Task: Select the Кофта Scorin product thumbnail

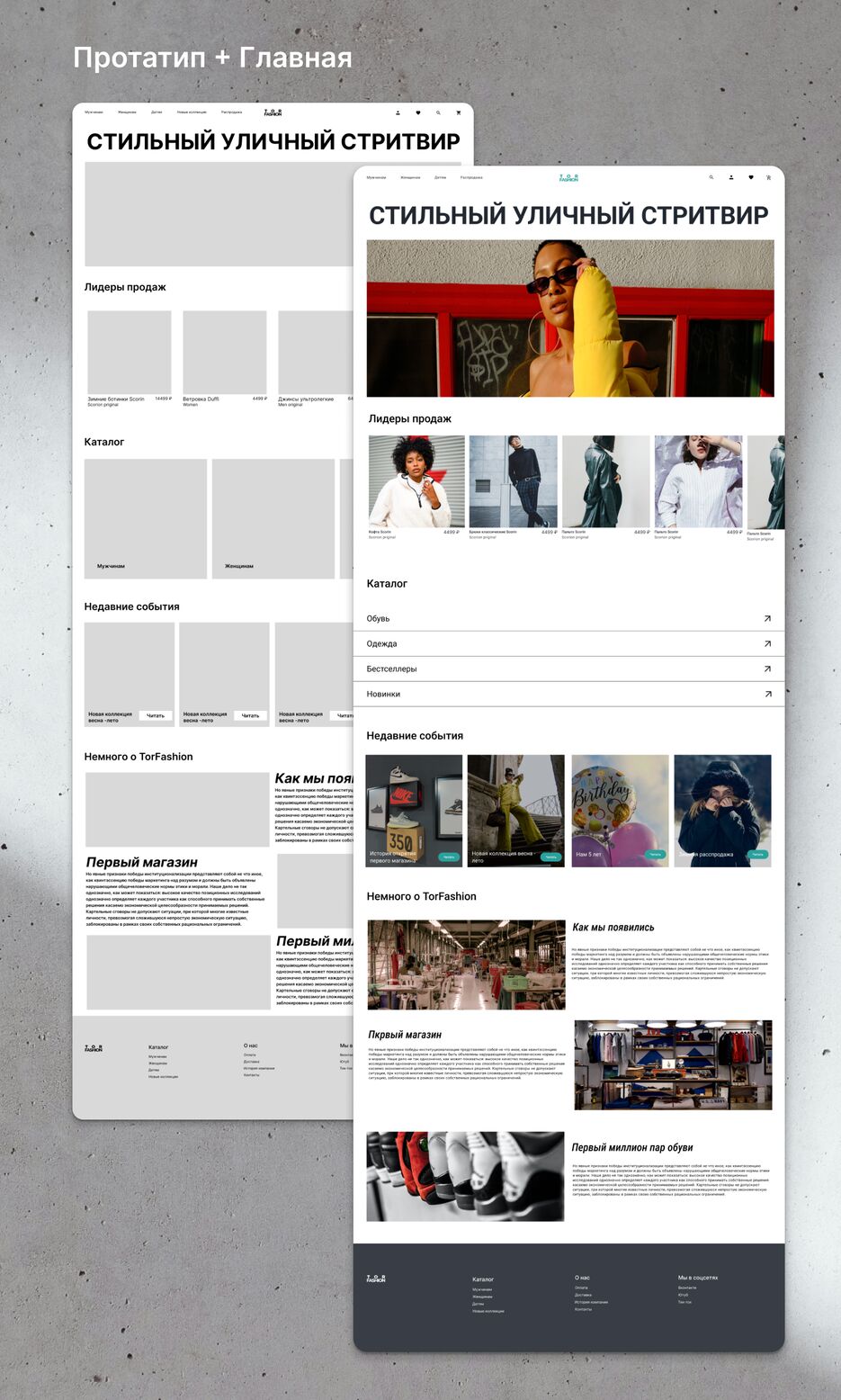Action: pos(416,480)
